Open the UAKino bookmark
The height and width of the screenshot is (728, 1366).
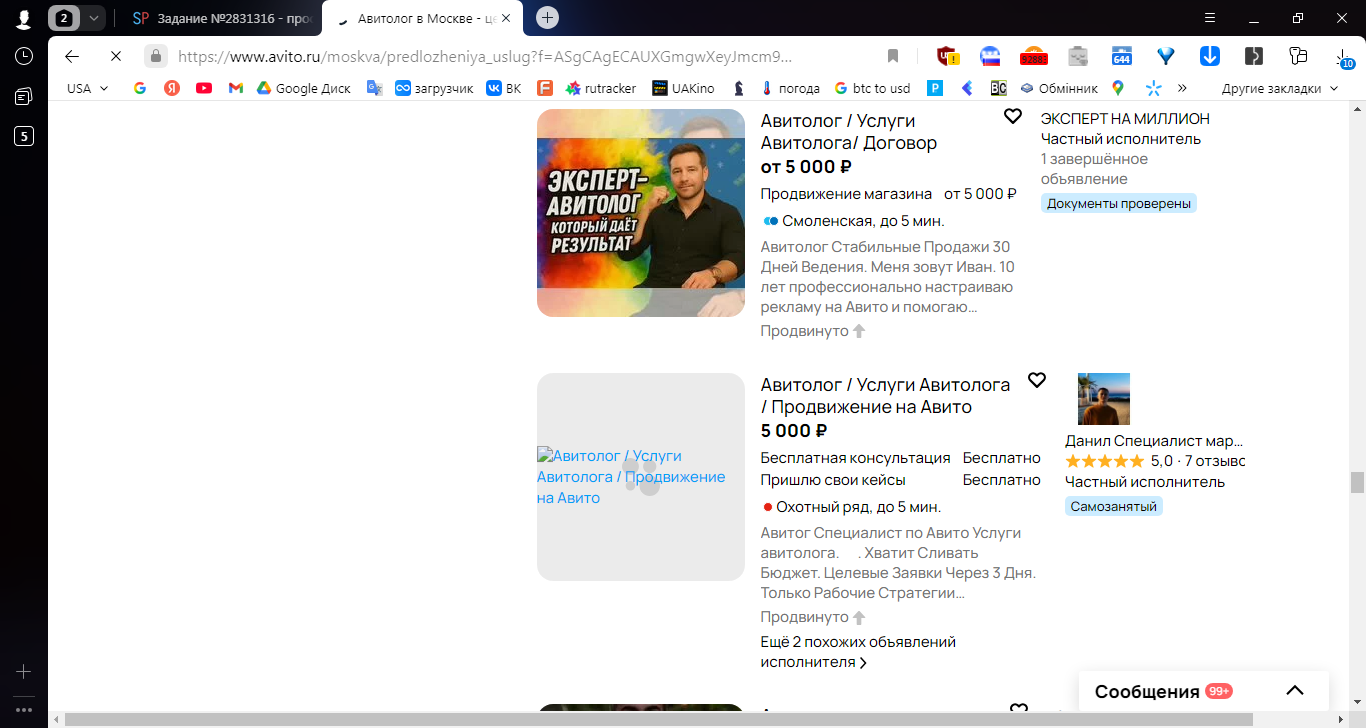coord(683,88)
